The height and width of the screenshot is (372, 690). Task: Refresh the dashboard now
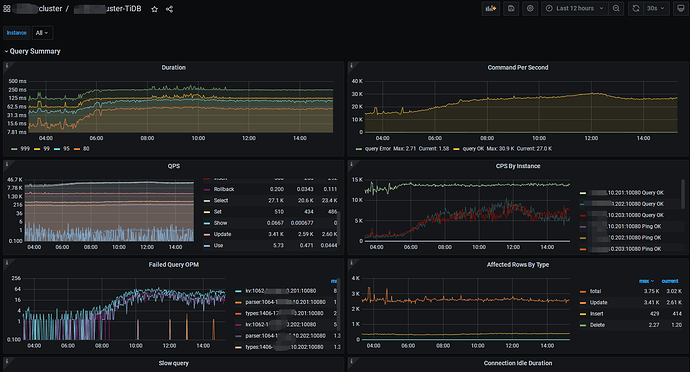636,8
